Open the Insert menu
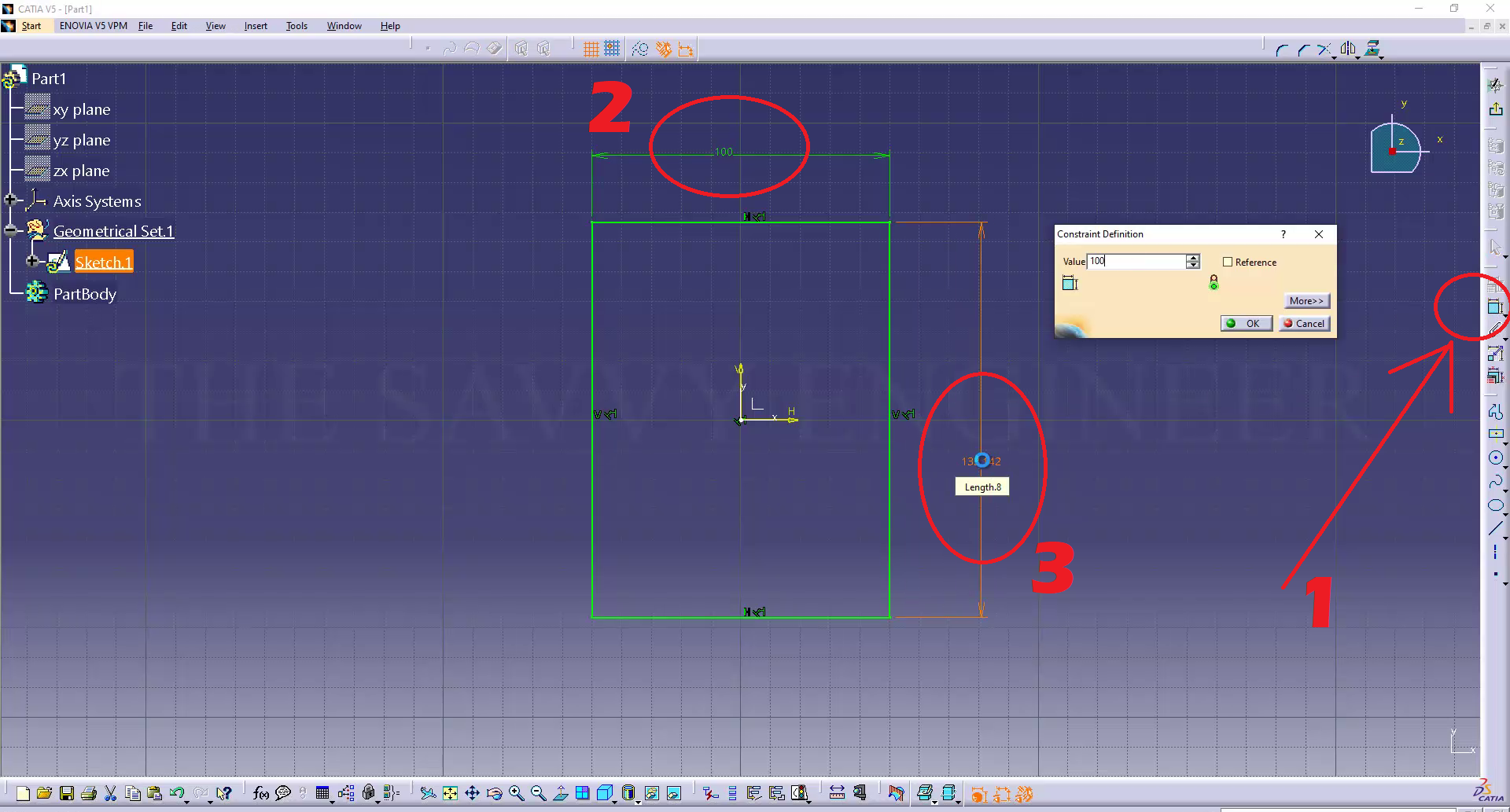1510x812 pixels. click(x=256, y=26)
